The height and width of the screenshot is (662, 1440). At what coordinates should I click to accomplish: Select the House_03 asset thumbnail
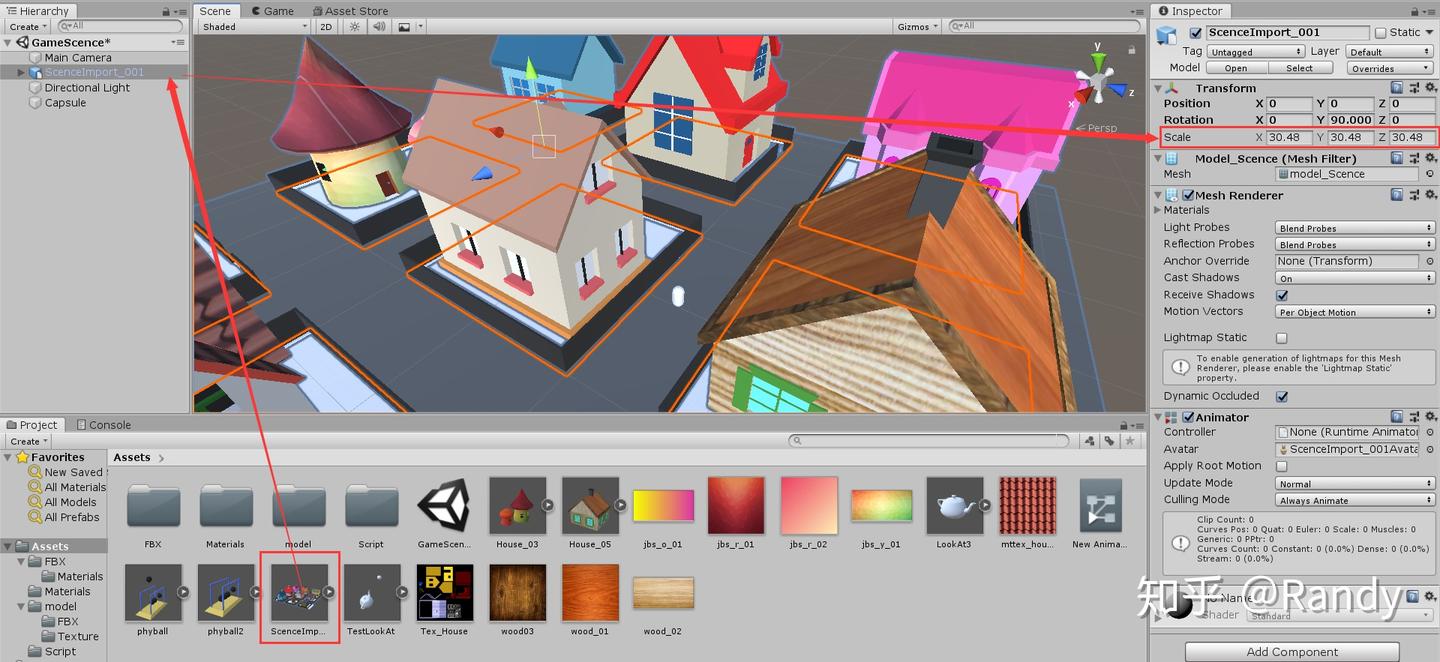tap(518, 506)
